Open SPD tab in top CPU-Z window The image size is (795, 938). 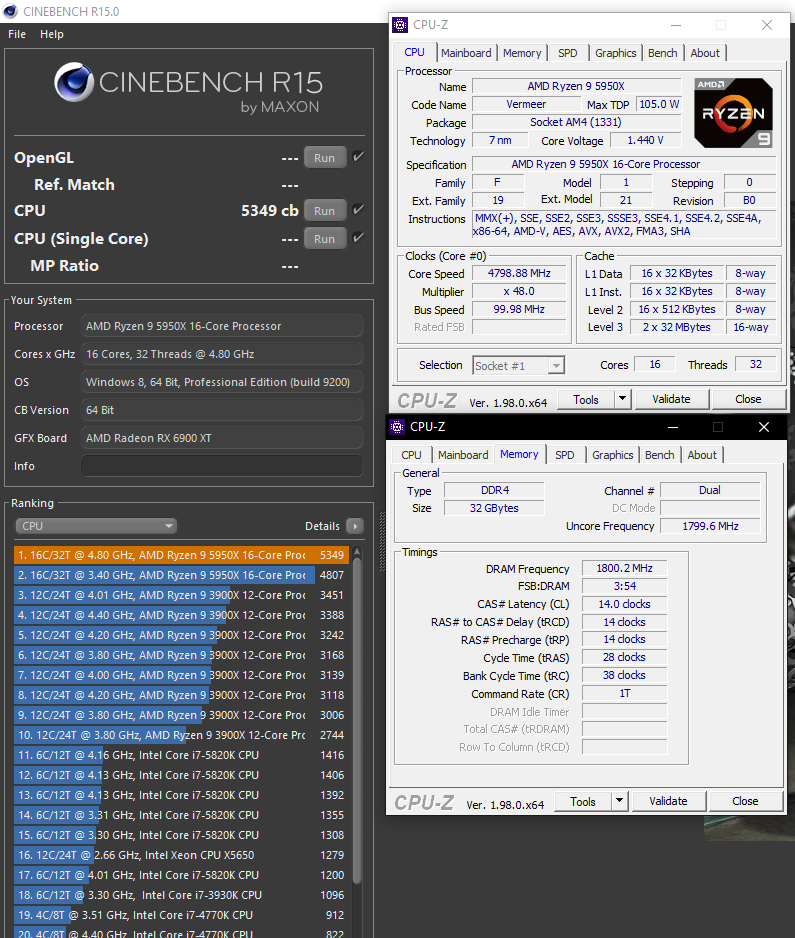(568, 53)
